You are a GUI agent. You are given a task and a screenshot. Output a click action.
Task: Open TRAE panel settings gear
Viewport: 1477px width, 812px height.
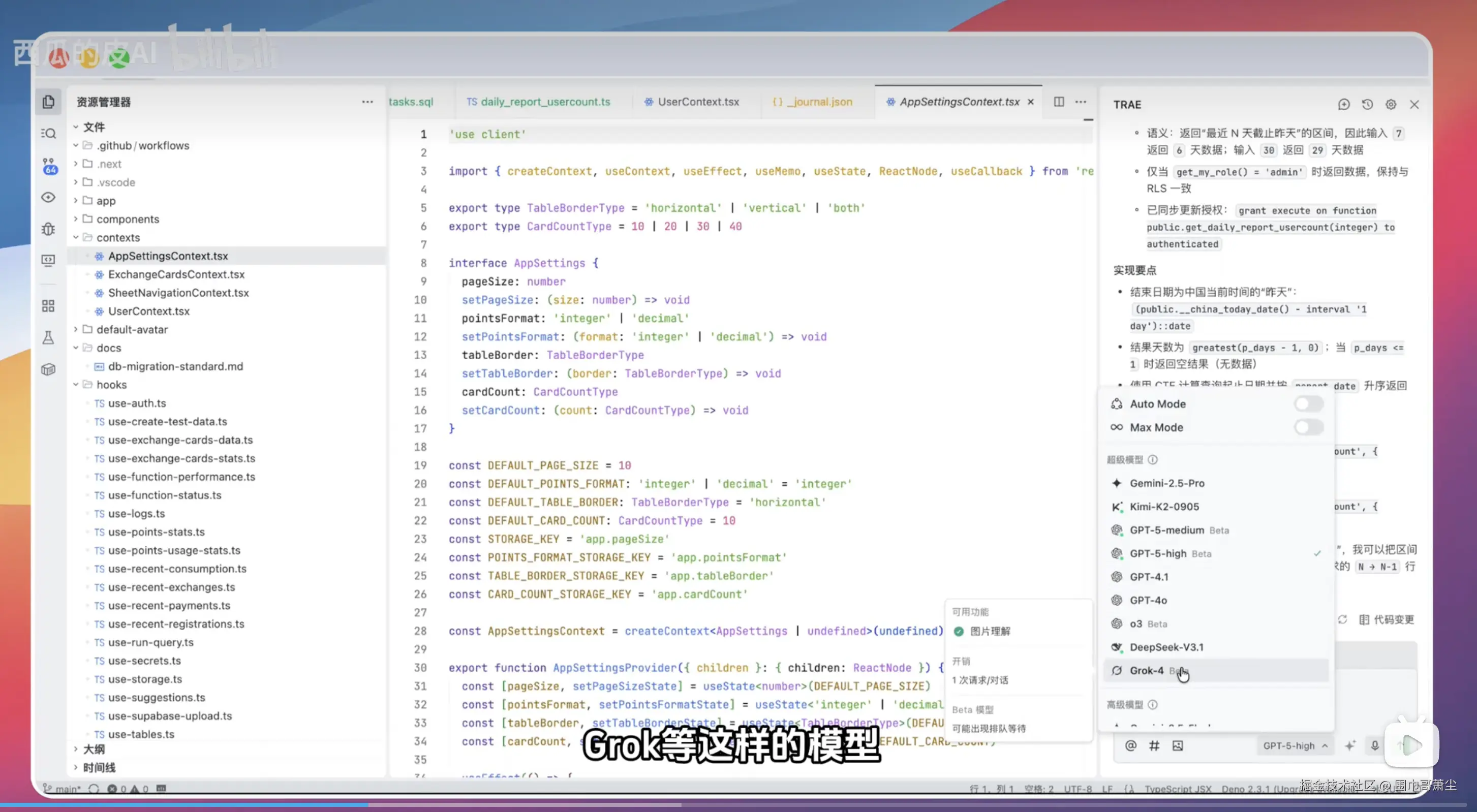point(1391,104)
